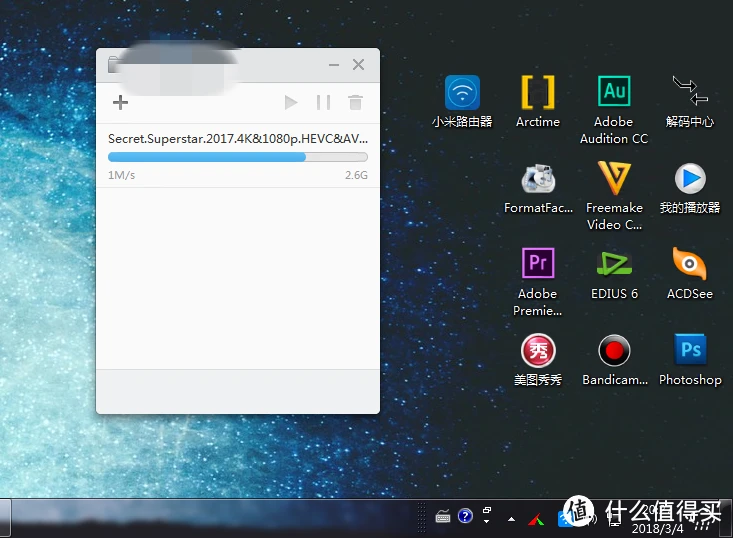Click the blue download progress bar

[x=237, y=157]
